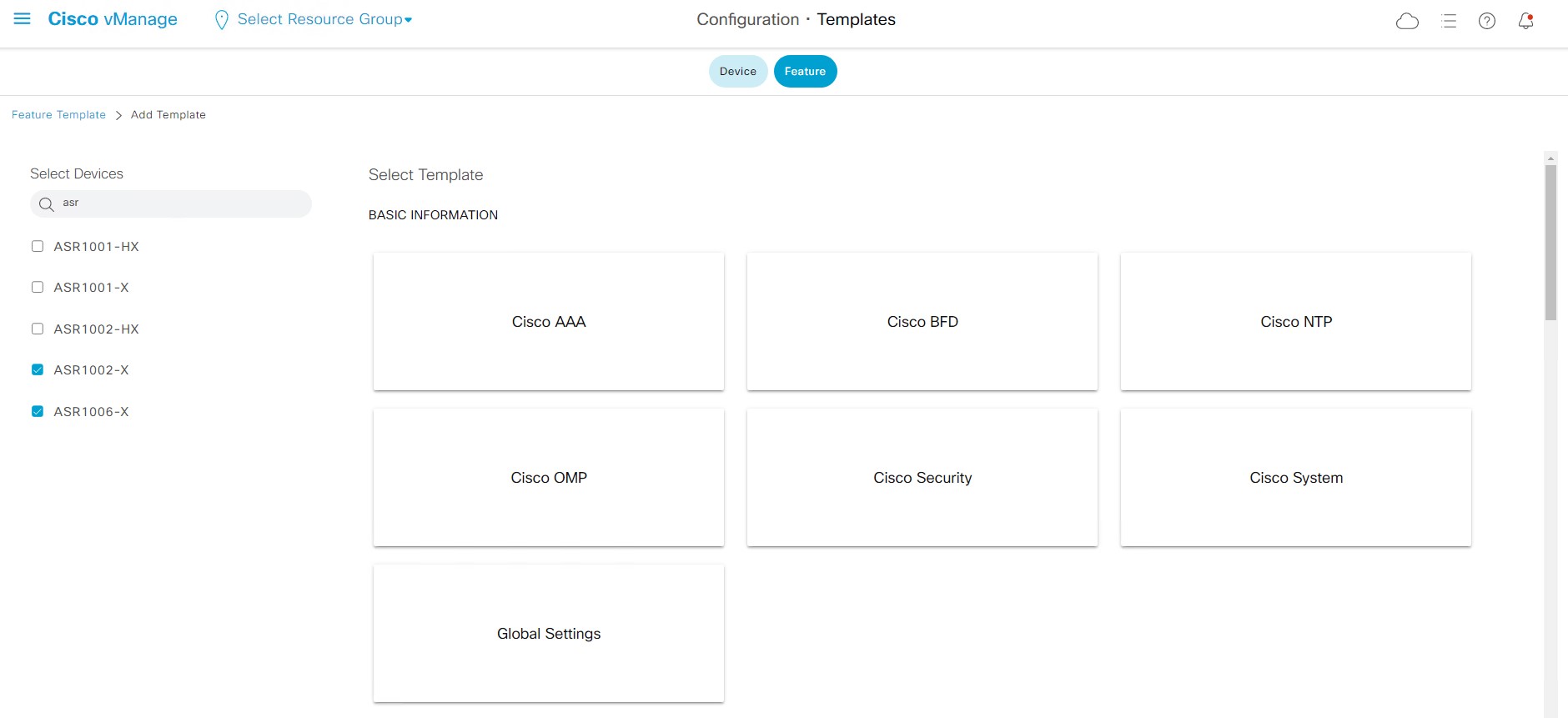The height and width of the screenshot is (718, 1568).
Task: Click the search magnifier icon in device filter
Action: coord(47,204)
